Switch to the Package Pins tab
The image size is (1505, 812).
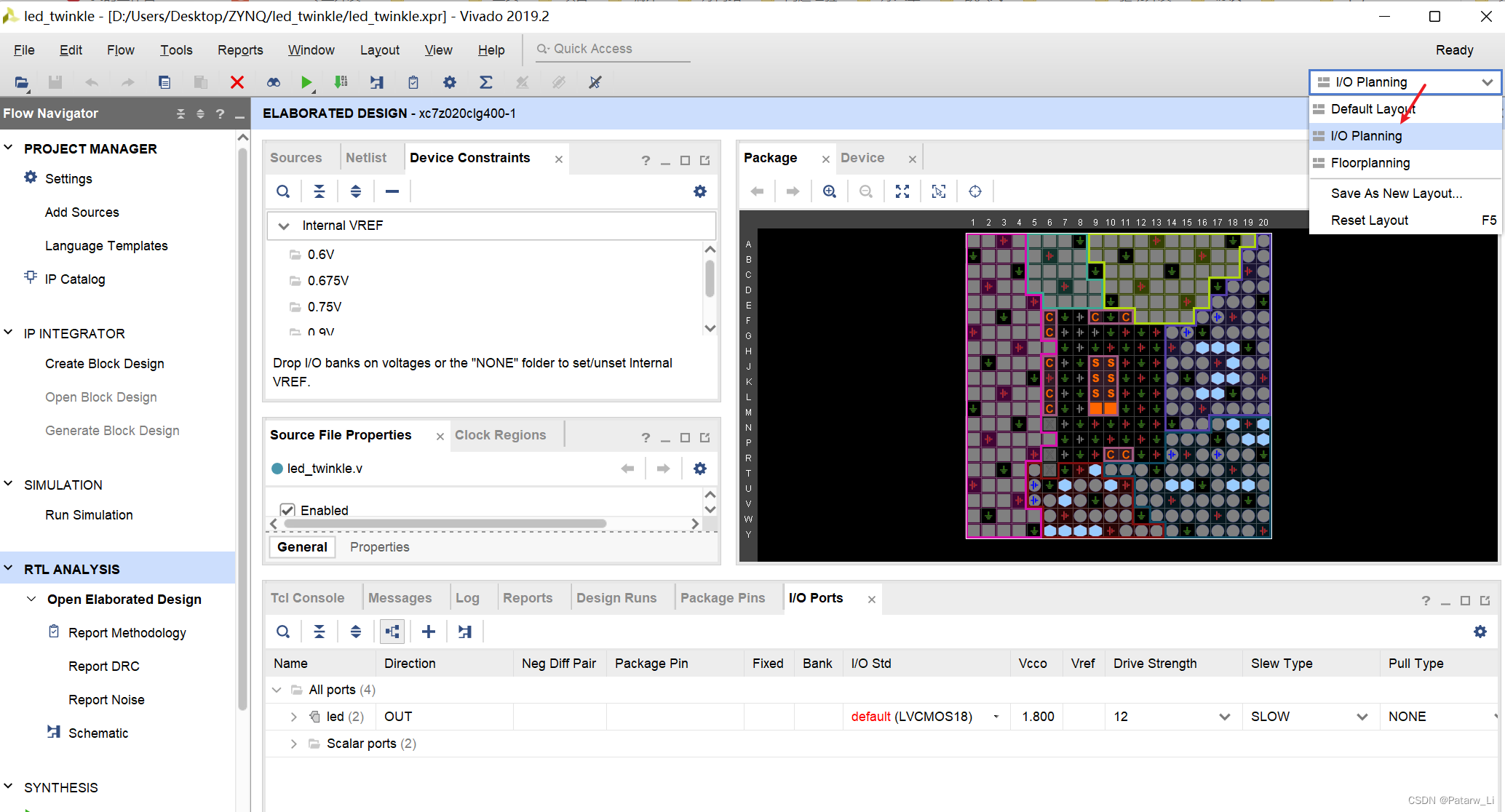click(722, 598)
